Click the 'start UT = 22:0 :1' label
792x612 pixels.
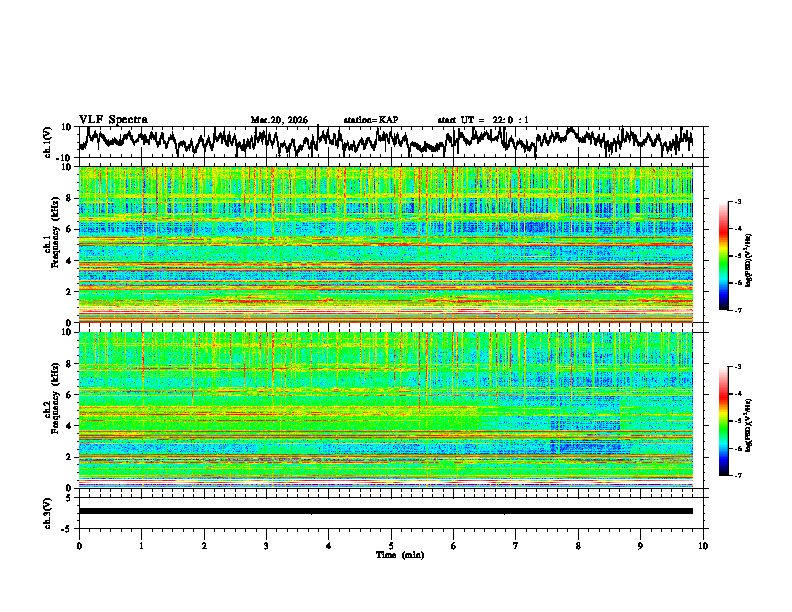pyautogui.click(x=483, y=120)
